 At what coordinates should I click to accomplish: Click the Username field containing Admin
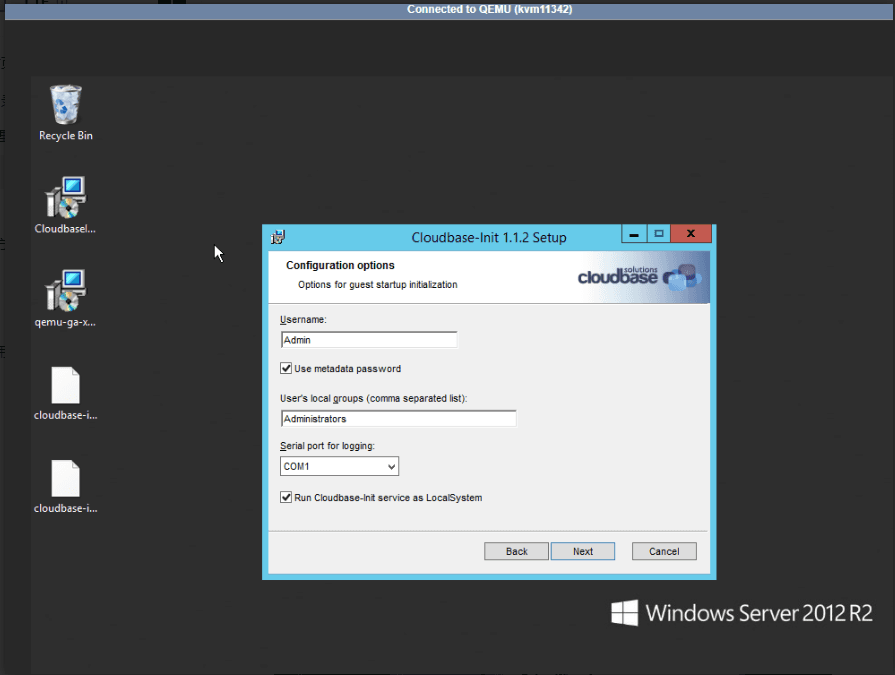pos(369,339)
